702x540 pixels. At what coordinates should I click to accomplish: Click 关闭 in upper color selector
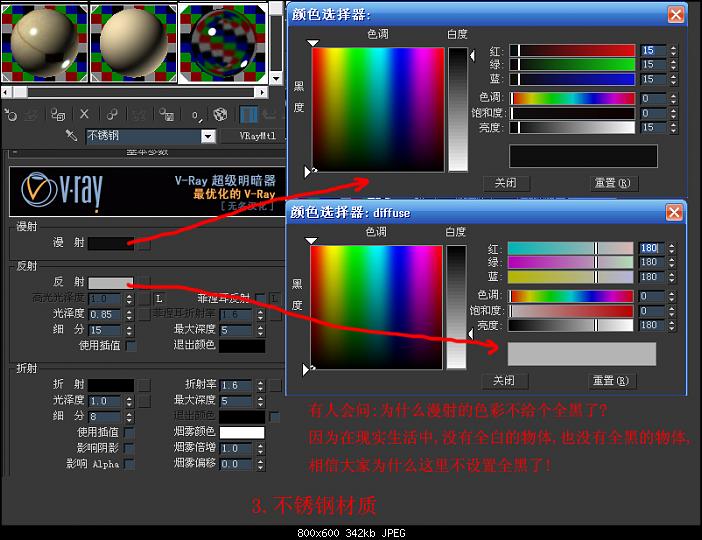coord(506,183)
